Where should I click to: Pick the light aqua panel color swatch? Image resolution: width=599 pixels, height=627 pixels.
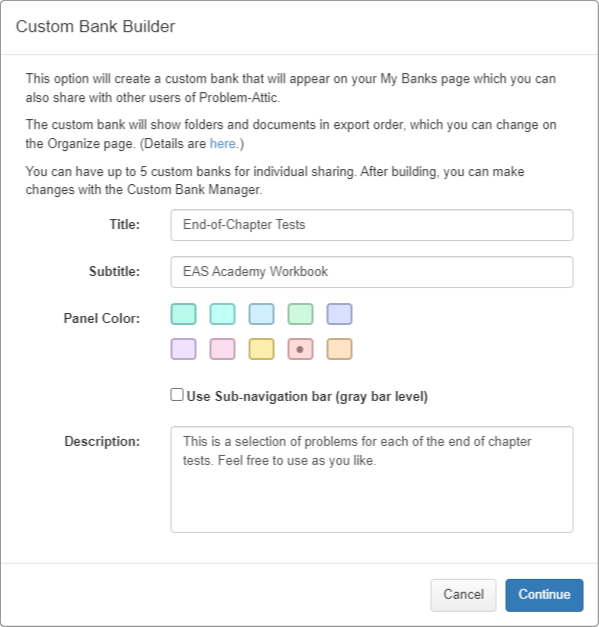(x=222, y=314)
